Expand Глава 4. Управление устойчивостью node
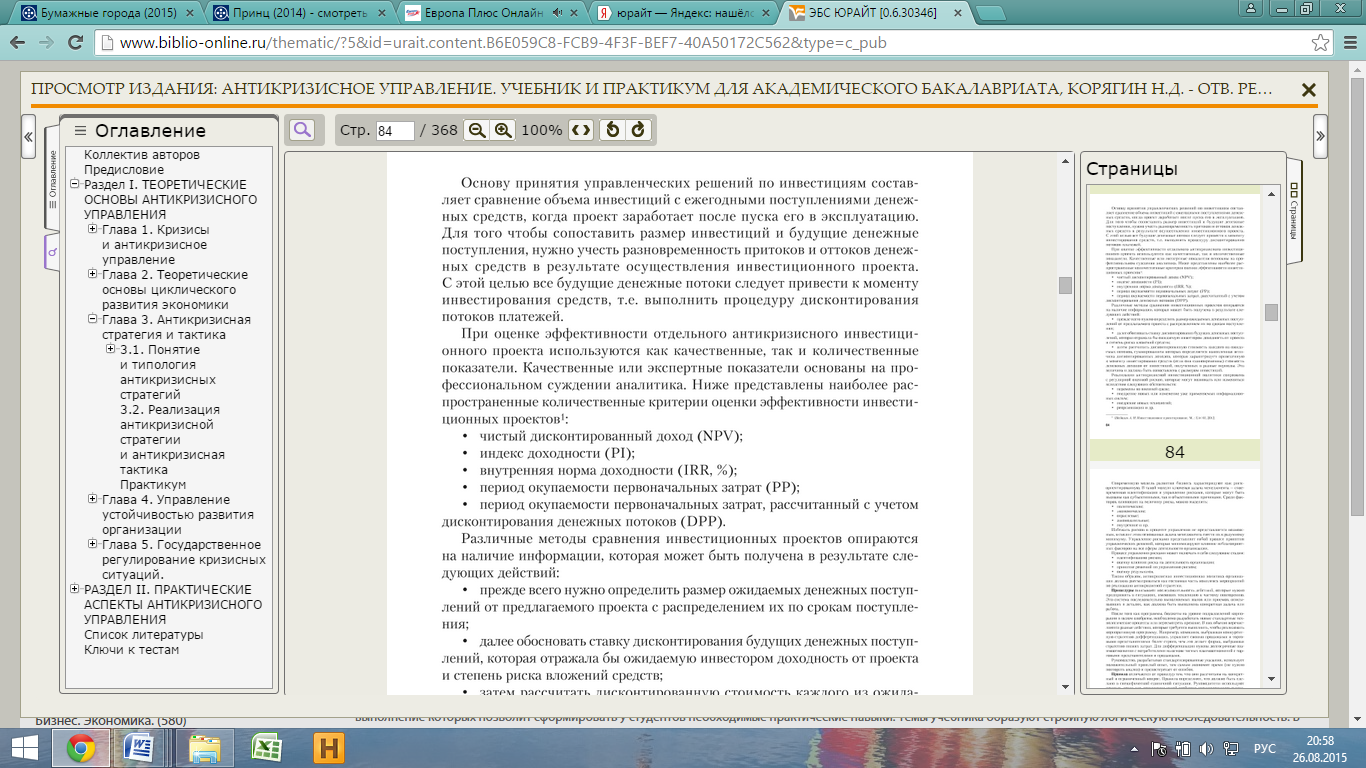This screenshot has width=1366, height=768. (x=93, y=500)
